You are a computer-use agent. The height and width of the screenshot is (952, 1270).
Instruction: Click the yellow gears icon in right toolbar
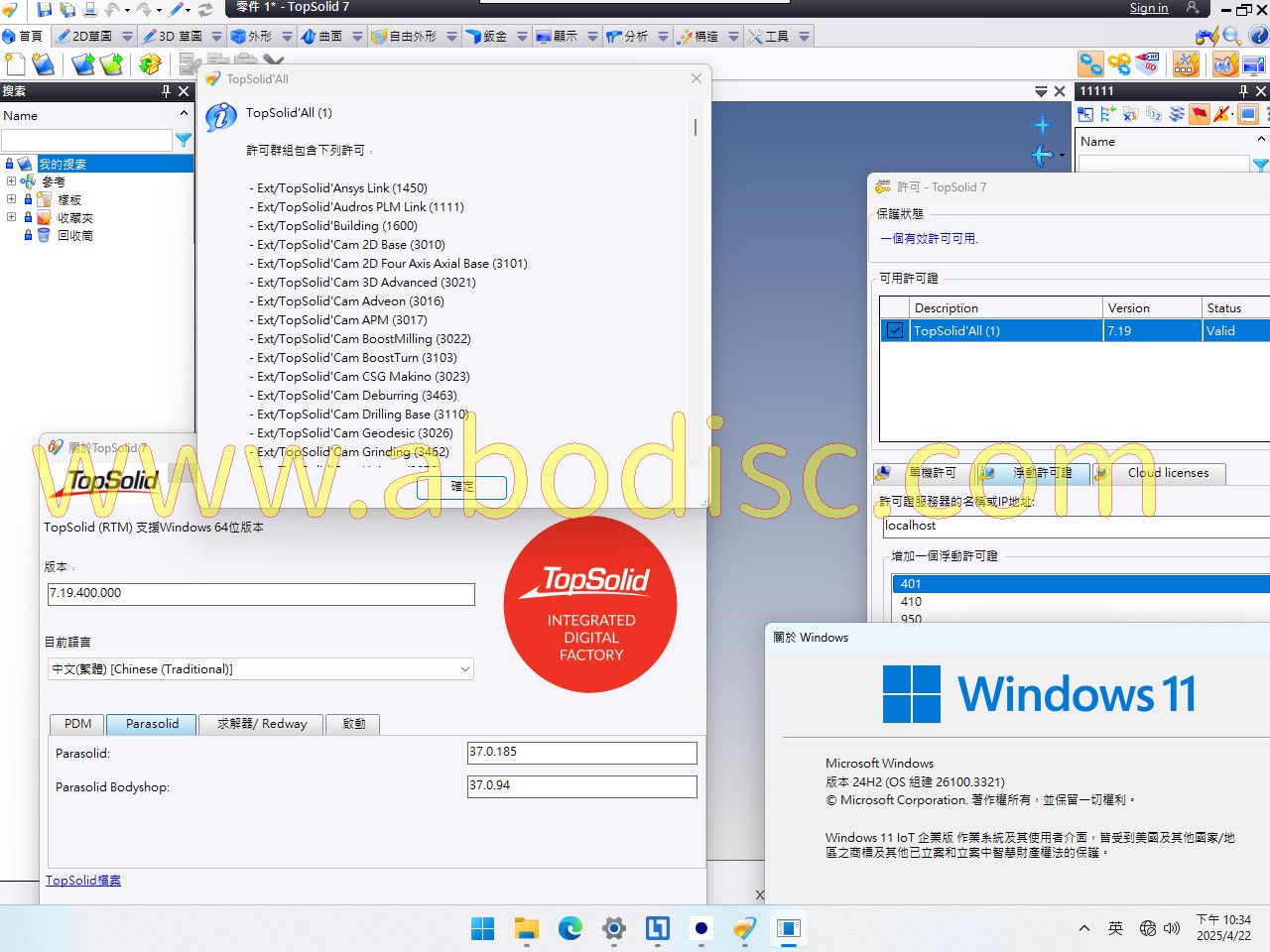point(1119,64)
